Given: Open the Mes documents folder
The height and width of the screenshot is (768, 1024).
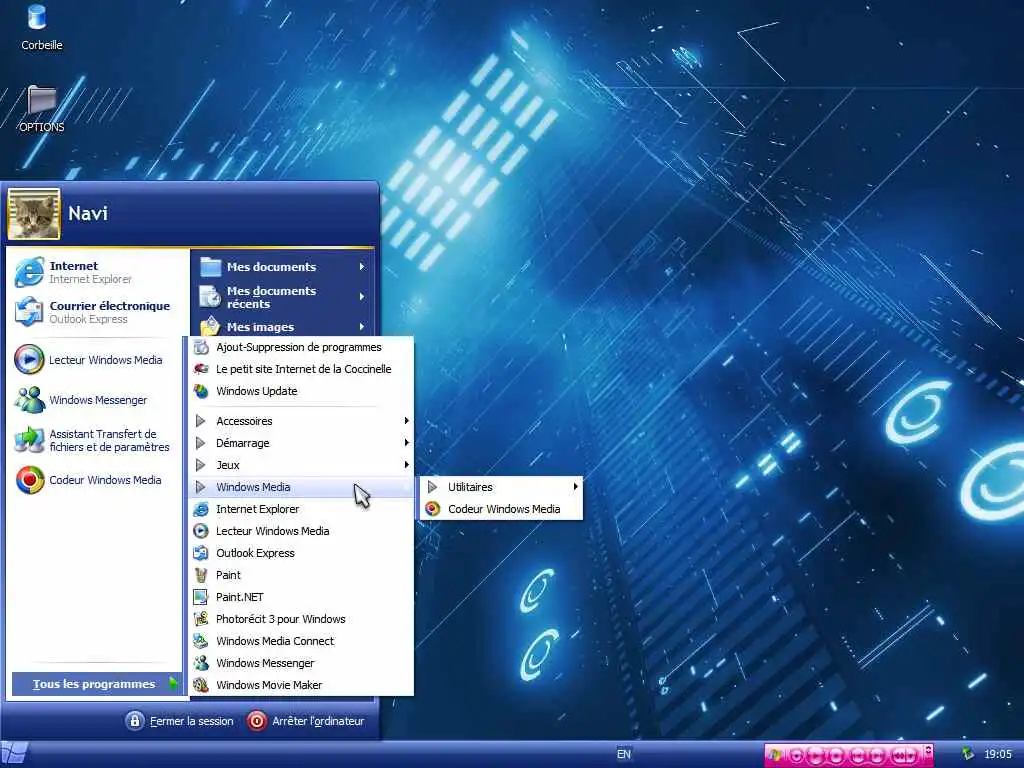Looking at the screenshot, I should pos(281,266).
